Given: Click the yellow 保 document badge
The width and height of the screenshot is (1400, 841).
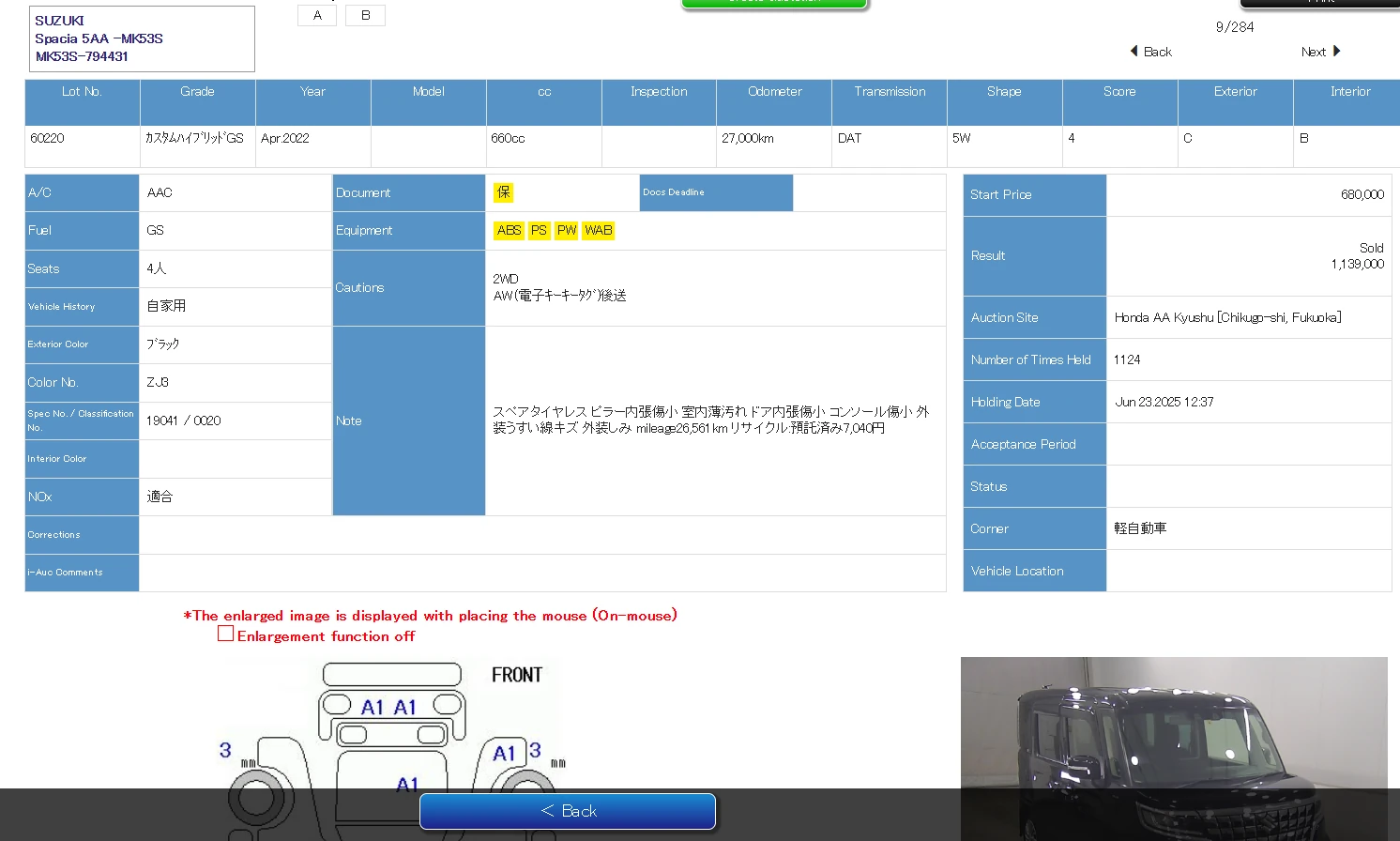Looking at the screenshot, I should coord(504,192).
